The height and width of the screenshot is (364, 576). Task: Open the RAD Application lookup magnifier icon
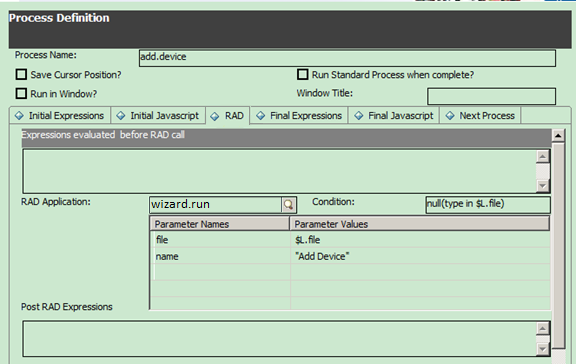tap(289, 205)
